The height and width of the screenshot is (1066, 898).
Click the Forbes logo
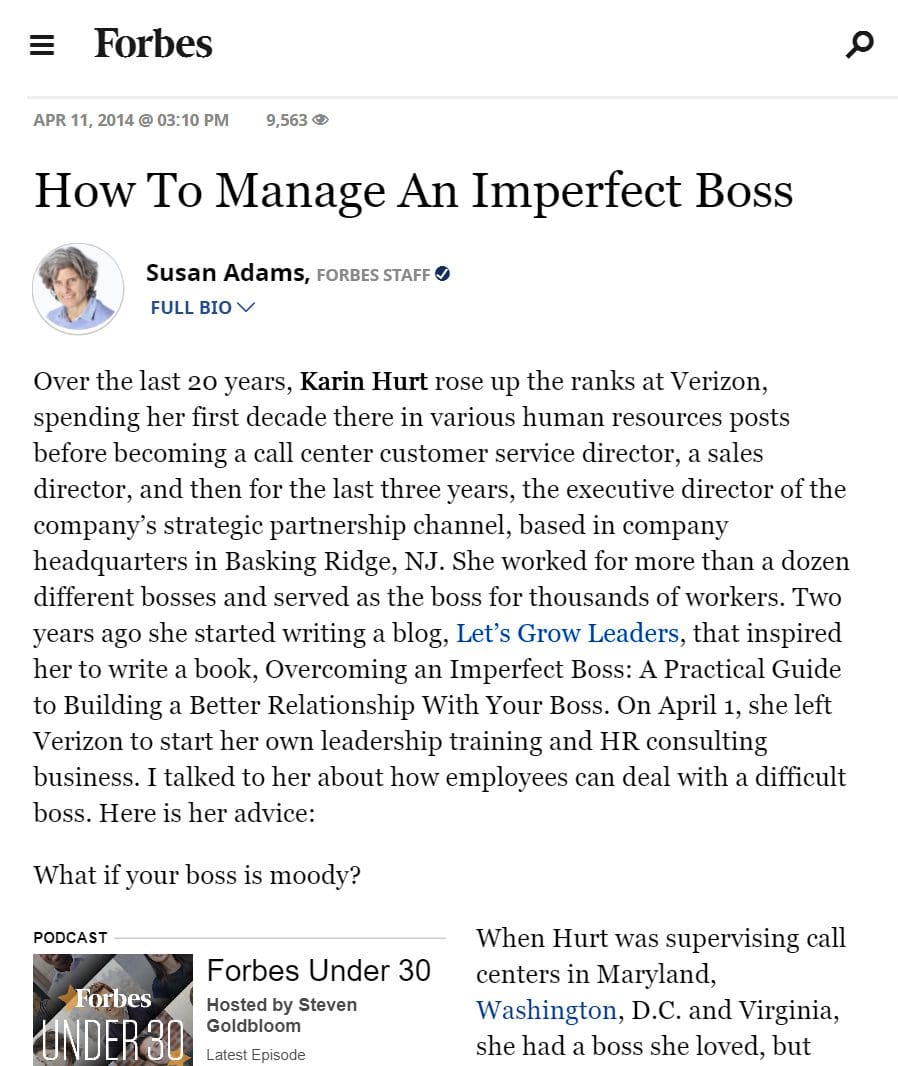point(153,44)
